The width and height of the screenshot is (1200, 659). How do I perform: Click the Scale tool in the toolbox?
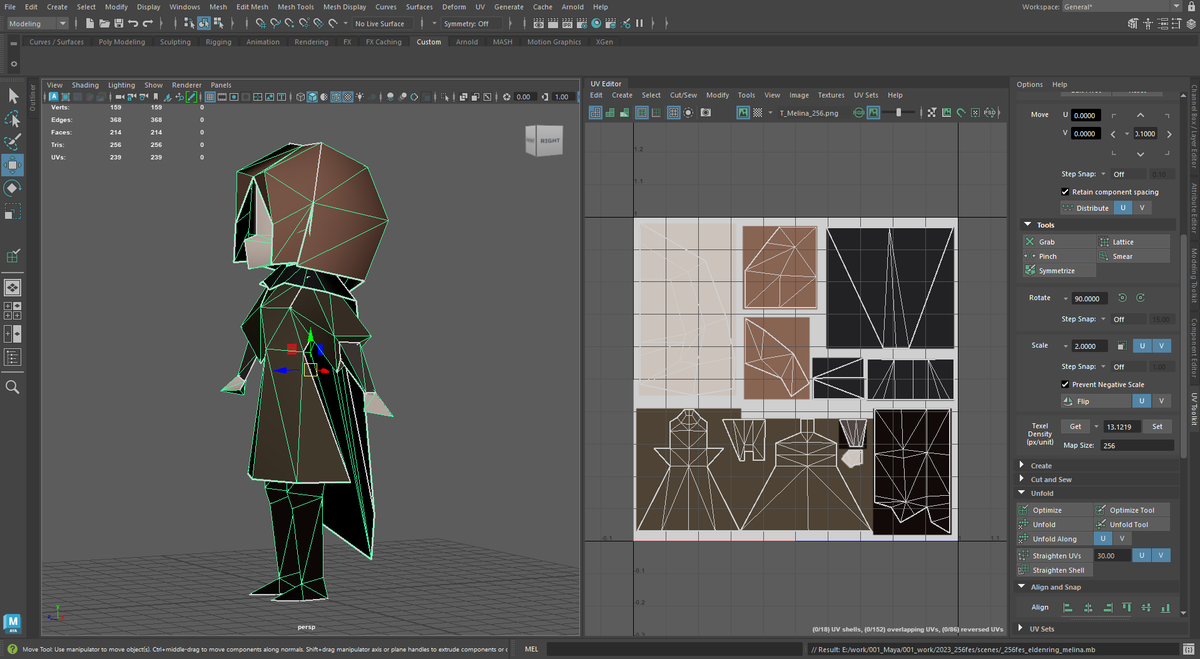click(x=13, y=211)
